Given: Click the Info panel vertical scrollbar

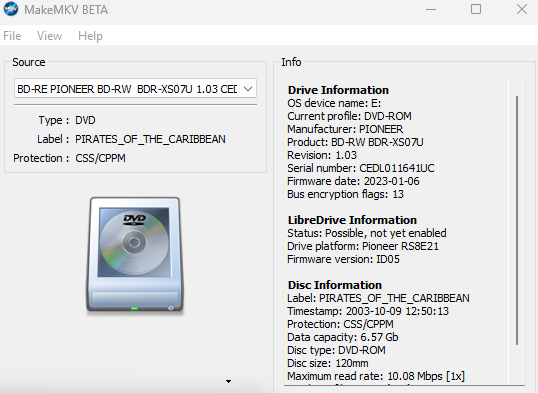Looking at the screenshot, I should pos(517,220).
